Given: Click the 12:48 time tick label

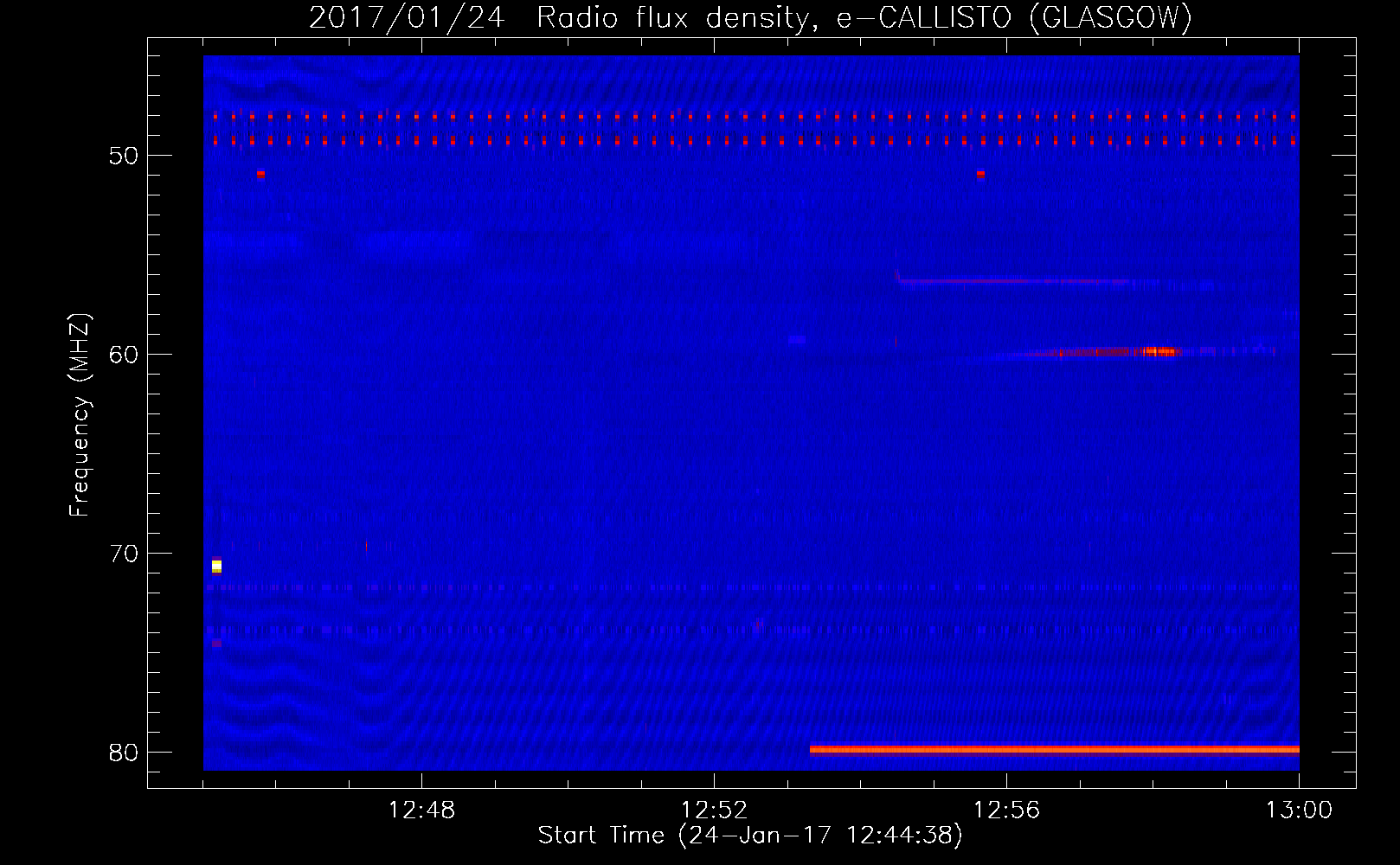Looking at the screenshot, I should click(421, 810).
